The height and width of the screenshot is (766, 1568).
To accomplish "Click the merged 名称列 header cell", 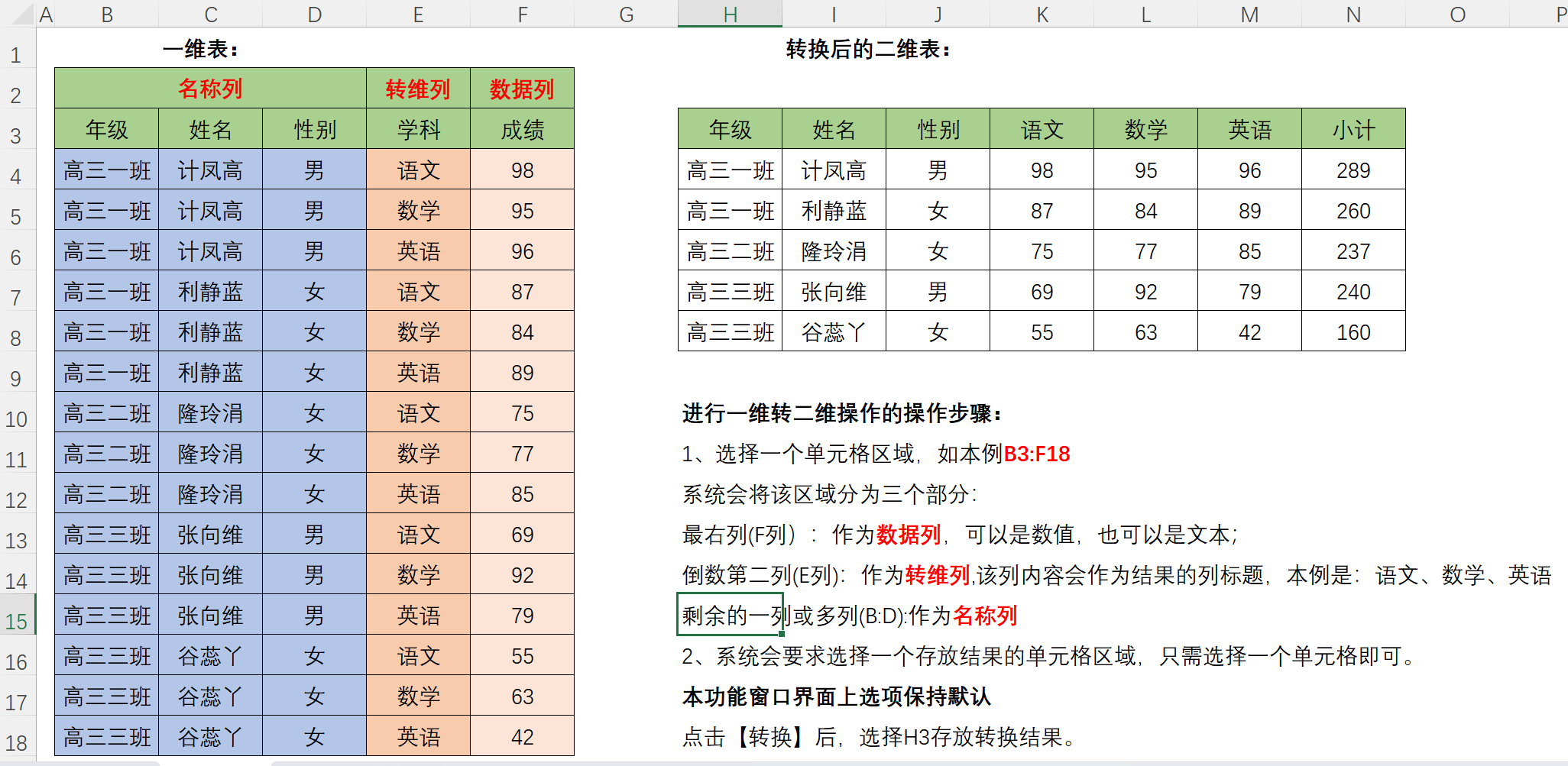I will click(x=210, y=89).
